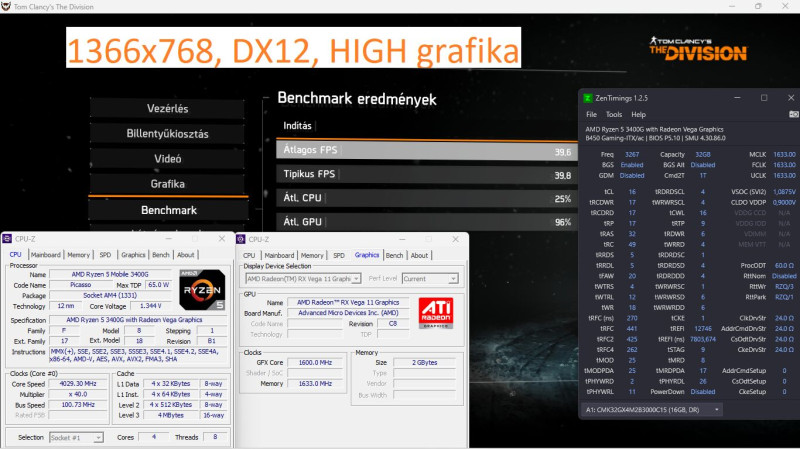Switch to Bench tab in left CPU-Z window
800x449 pixels.
tap(161, 255)
